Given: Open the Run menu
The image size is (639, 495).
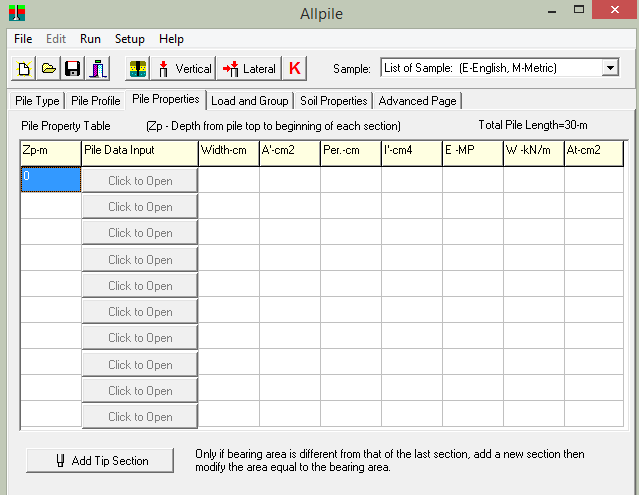Looking at the screenshot, I should click(90, 39).
